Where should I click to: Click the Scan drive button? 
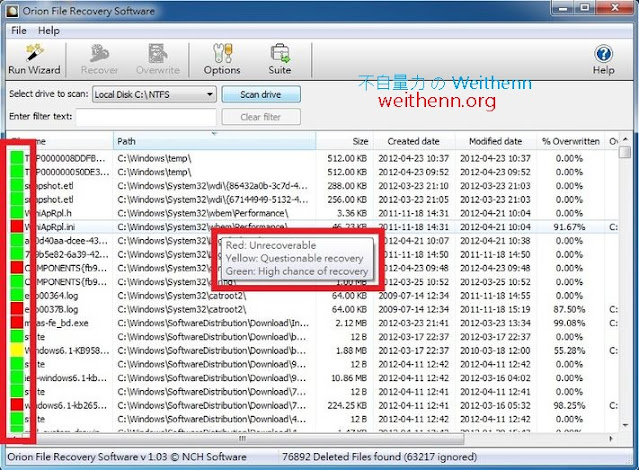tap(261, 95)
